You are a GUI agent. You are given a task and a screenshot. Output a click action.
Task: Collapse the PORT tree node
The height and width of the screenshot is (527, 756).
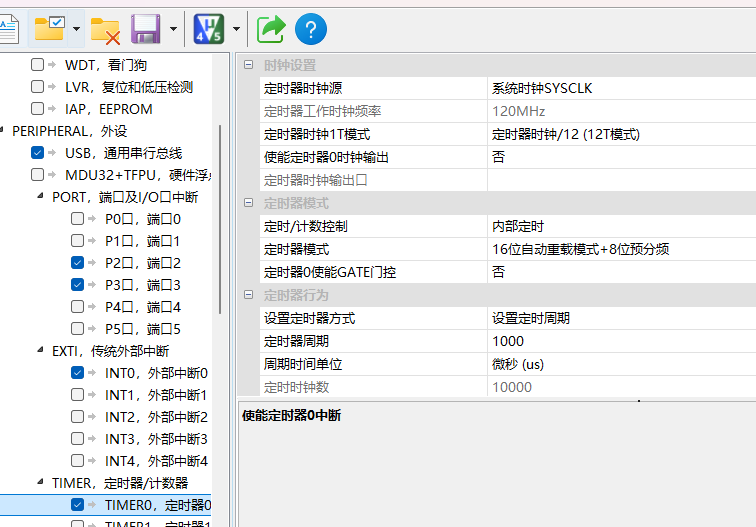pyautogui.click(x=41, y=196)
